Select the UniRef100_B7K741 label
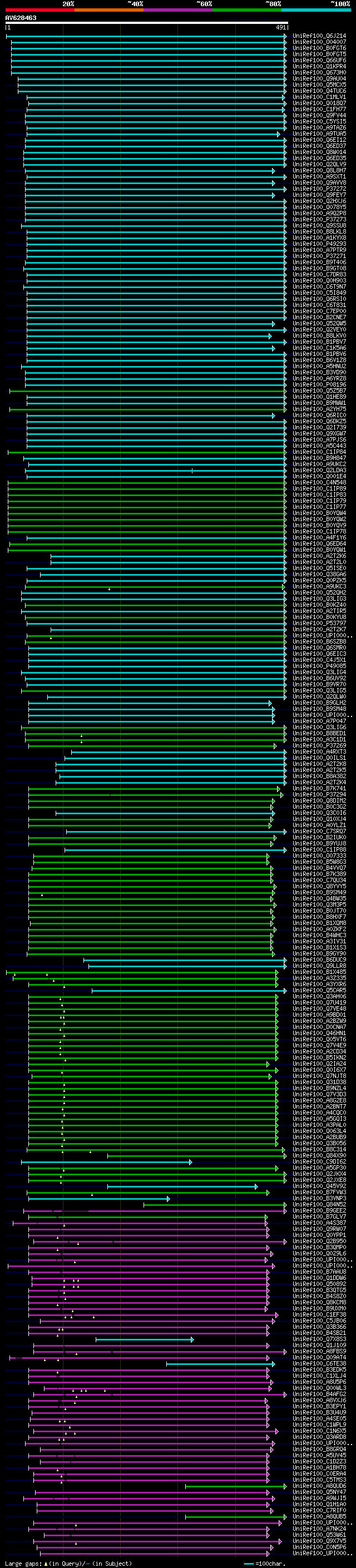The image size is (356, 1568). tap(319, 788)
